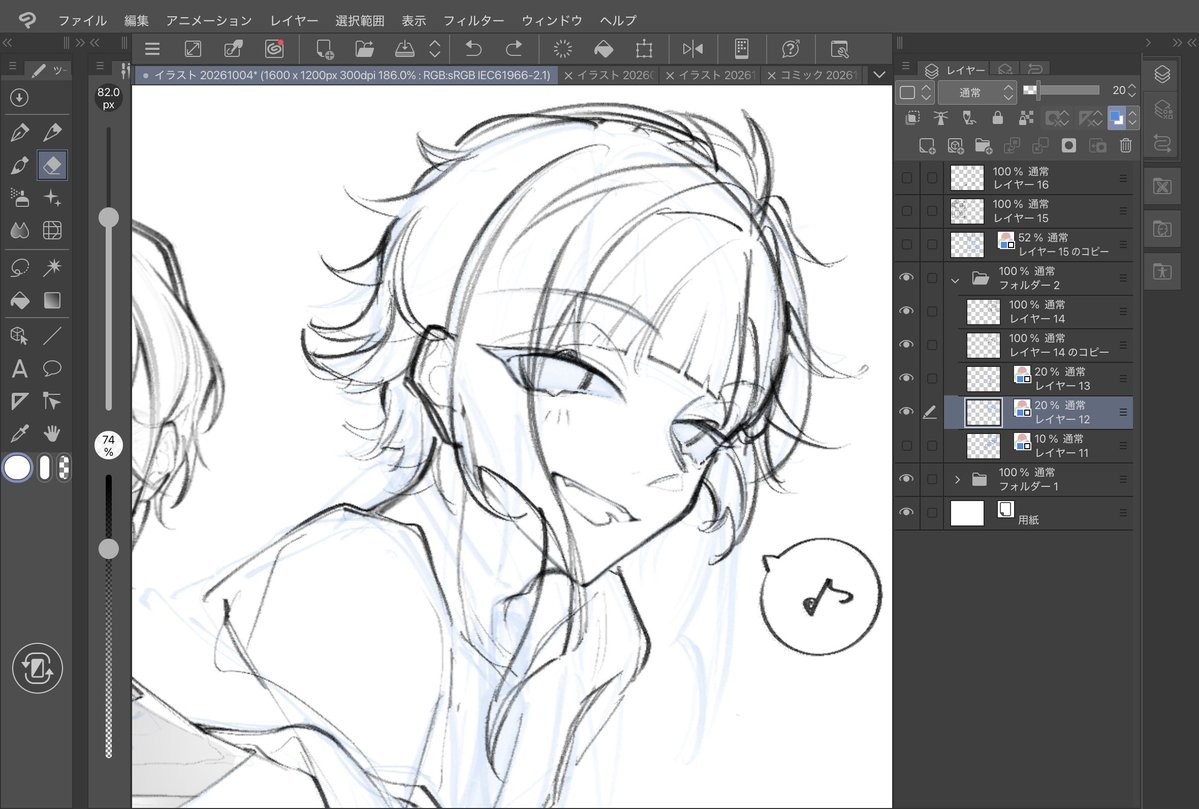Open the ファイル menu
Viewport: 1199px width, 809px height.
[83, 20]
